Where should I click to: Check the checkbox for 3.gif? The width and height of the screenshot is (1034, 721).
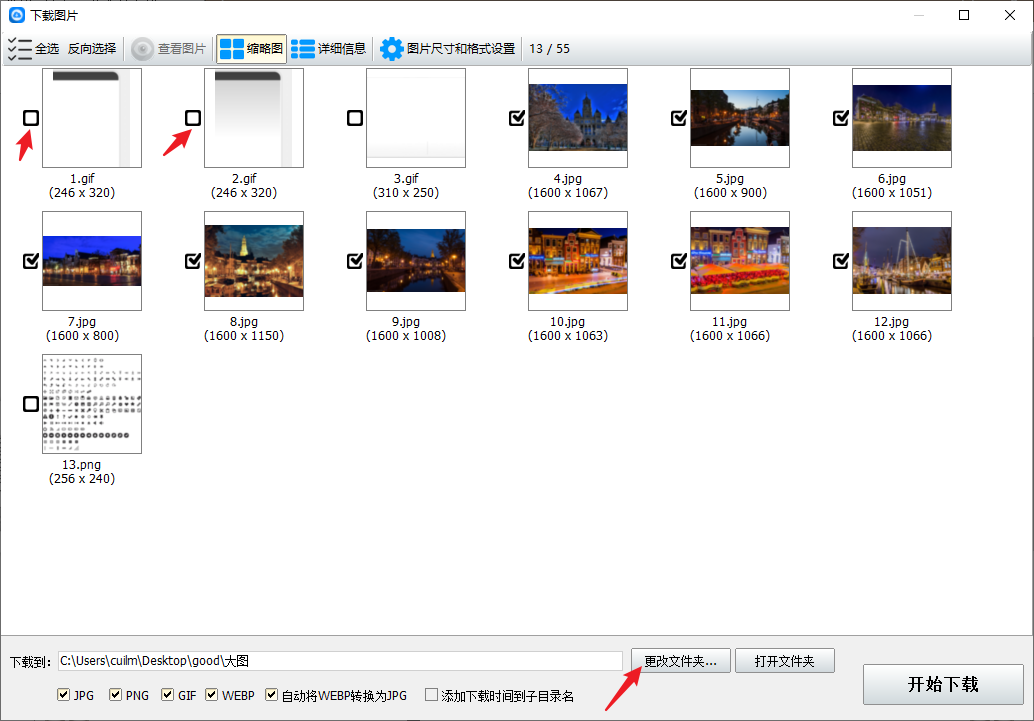click(355, 118)
